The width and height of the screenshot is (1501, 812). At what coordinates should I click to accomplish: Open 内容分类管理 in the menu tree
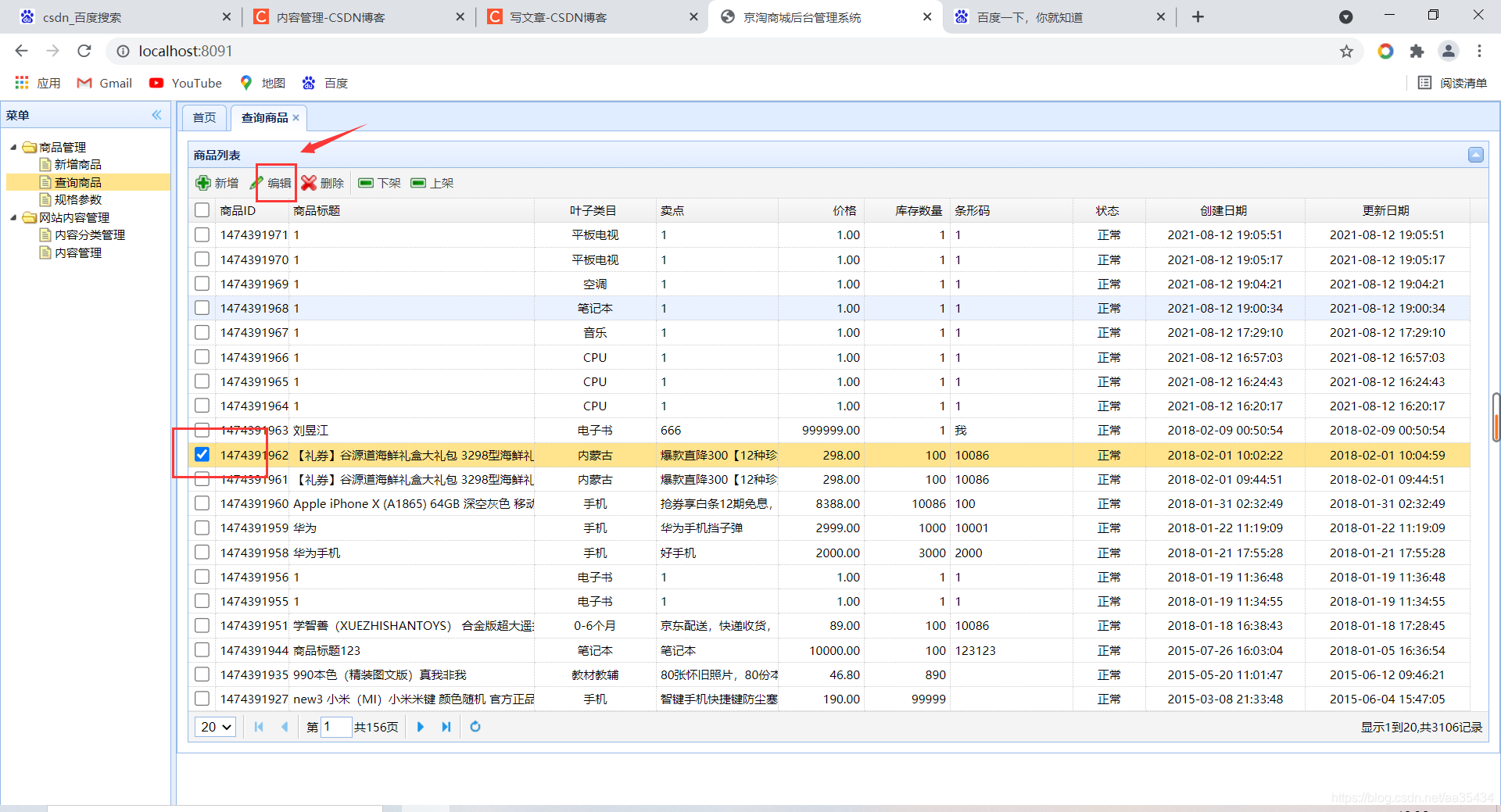pyautogui.click(x=90, y=234)
